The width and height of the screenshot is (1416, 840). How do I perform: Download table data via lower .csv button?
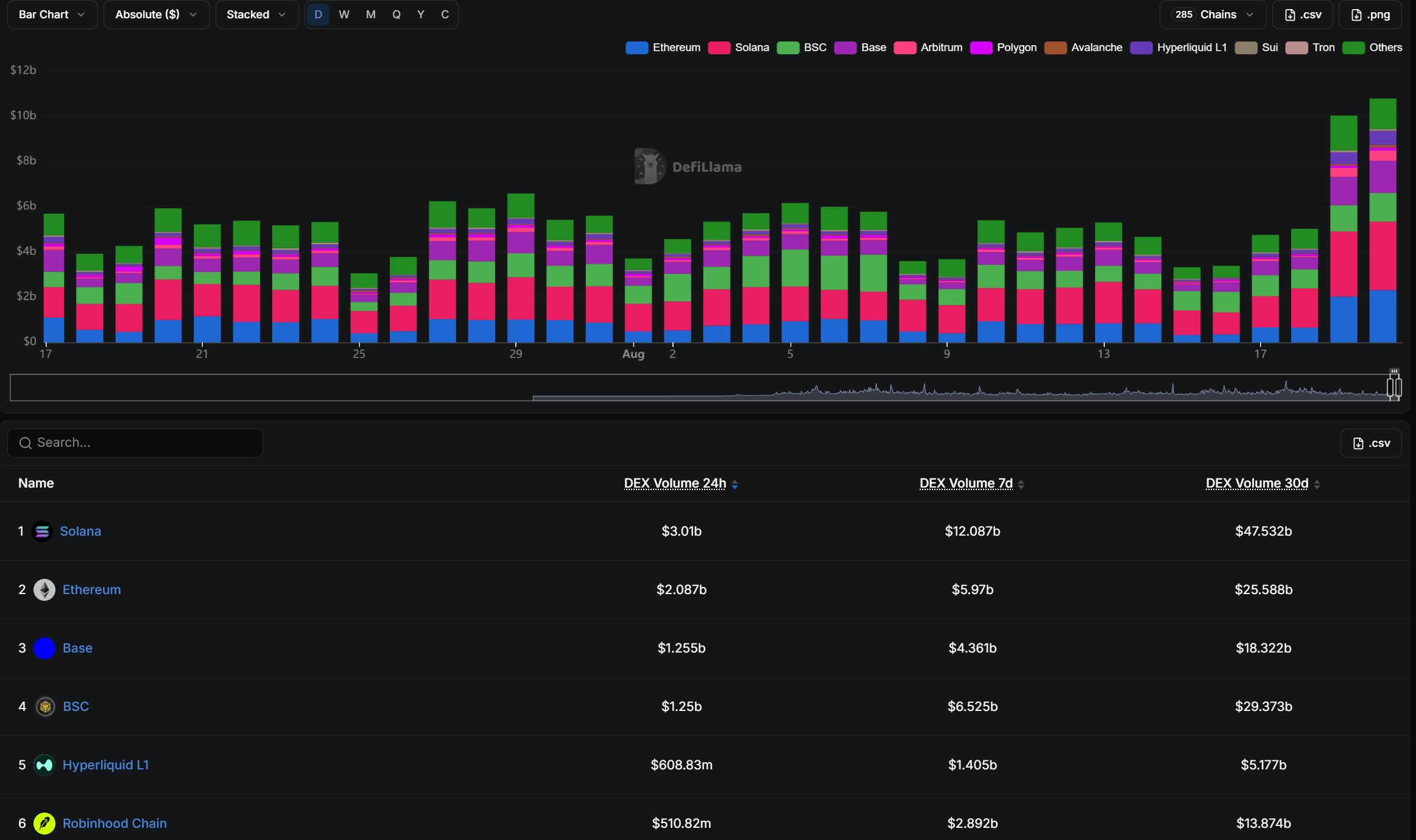pyautogui.click(x=1371, y=443)
